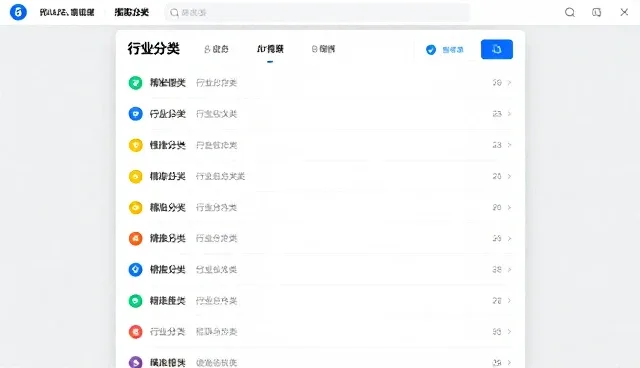Expand the purple-icon row via its chevron
Viewport: 640px width, 368px height.
tap(509, 362)
